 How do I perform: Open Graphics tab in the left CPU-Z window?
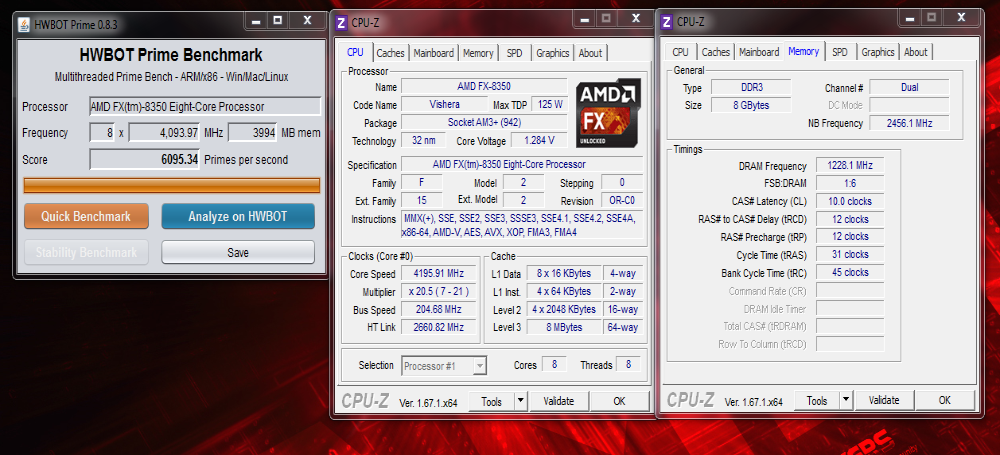point(552,53)
